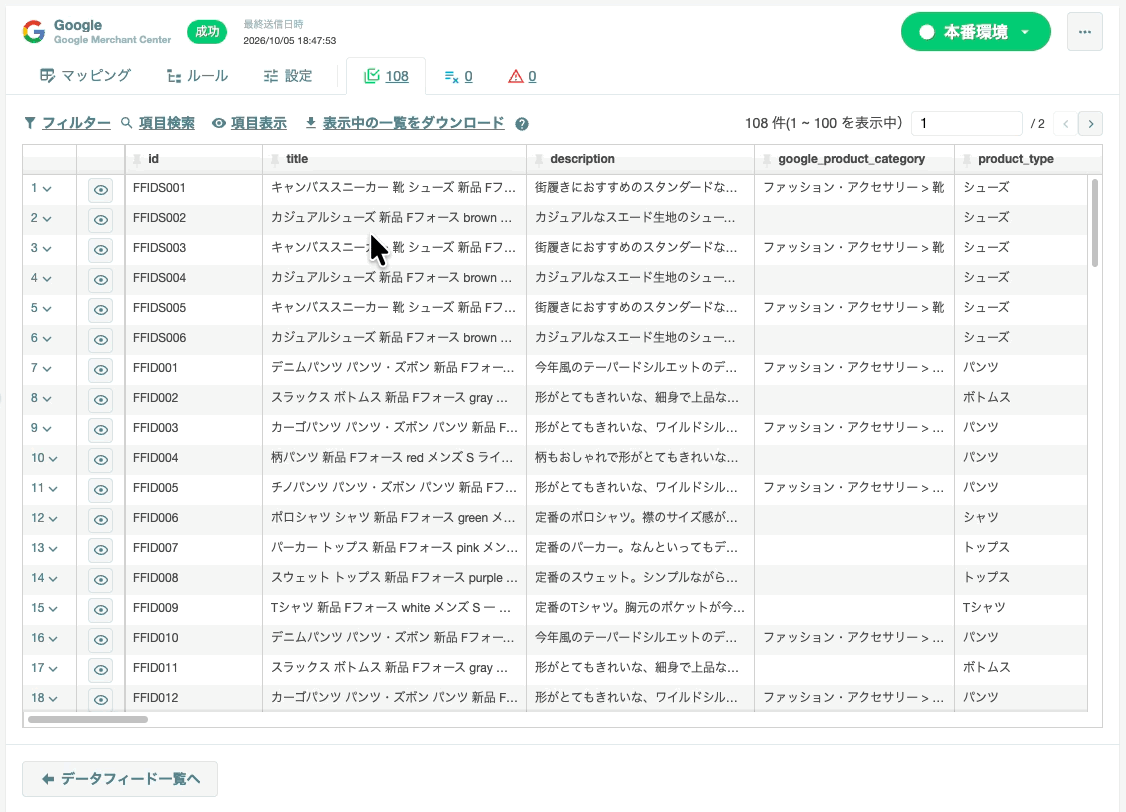This screenshot has width=1126, height=812.
Task: Toggle eye icon for FFID004 row
Action: click(x=101, y=459)
